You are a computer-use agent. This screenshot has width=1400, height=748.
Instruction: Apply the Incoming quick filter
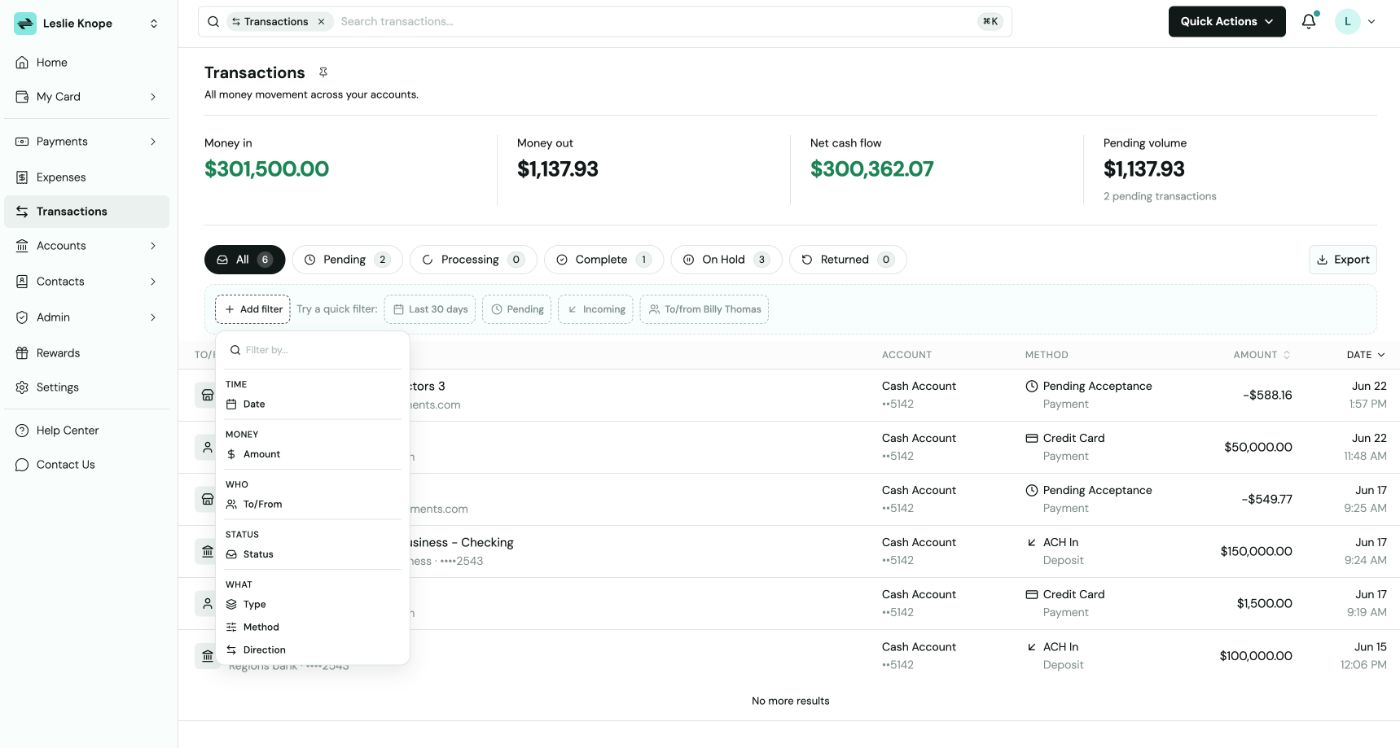pos(596,309)
